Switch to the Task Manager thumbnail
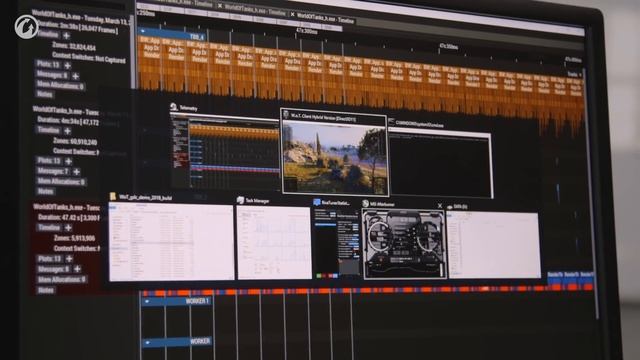640x360 pixels. point(274,243)
